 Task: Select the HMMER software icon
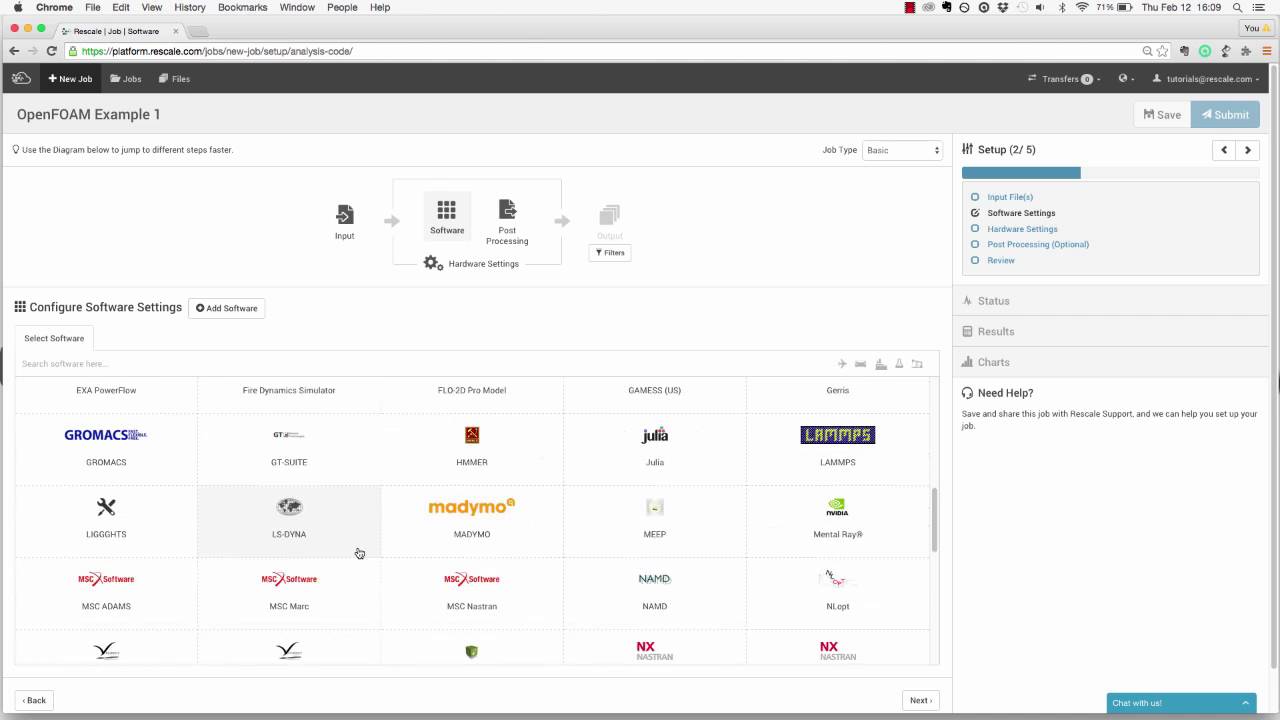(472, 435)
